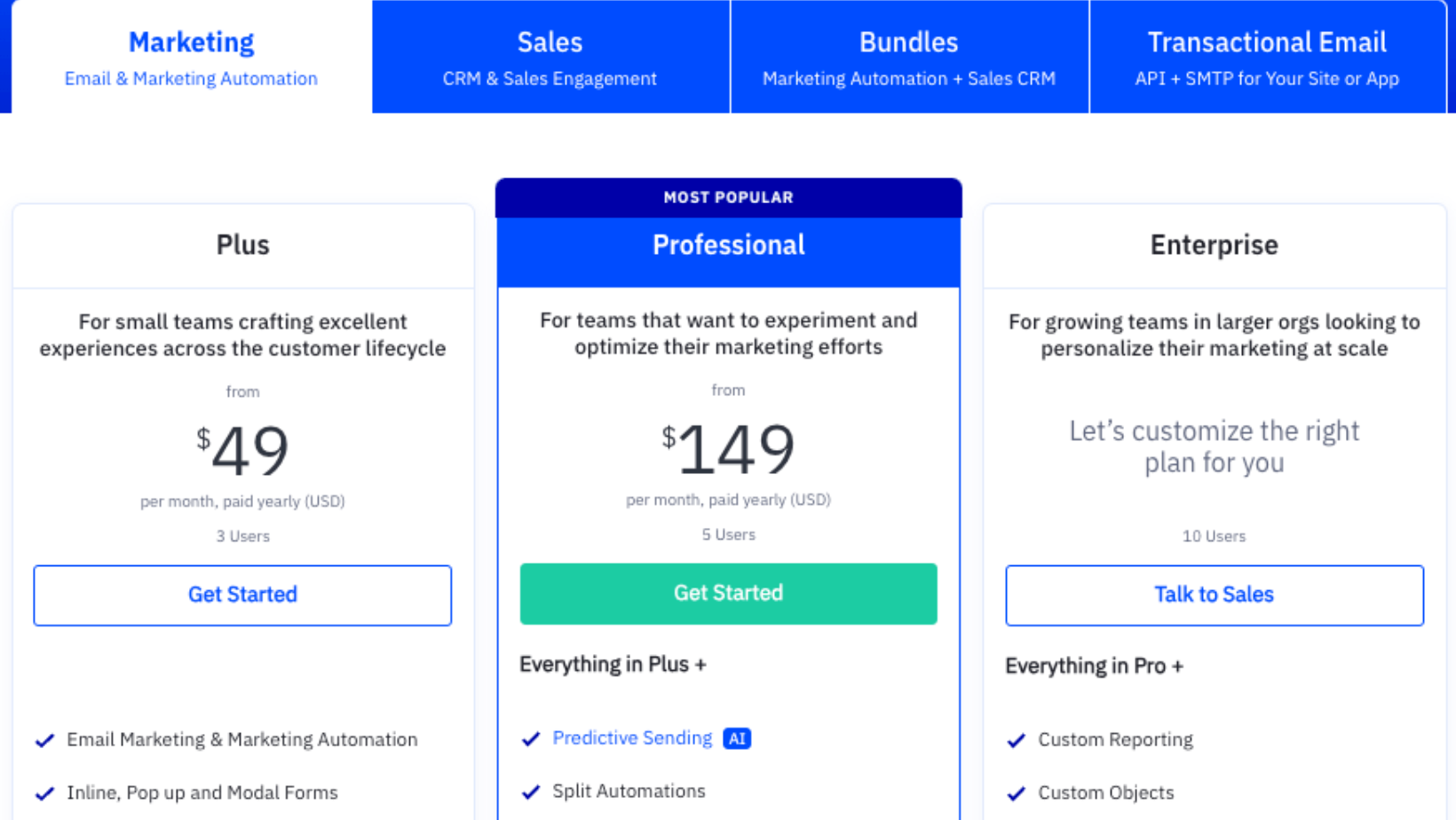Open the Predictive Sending link
1456x820 pixels.
click(632, 738)
